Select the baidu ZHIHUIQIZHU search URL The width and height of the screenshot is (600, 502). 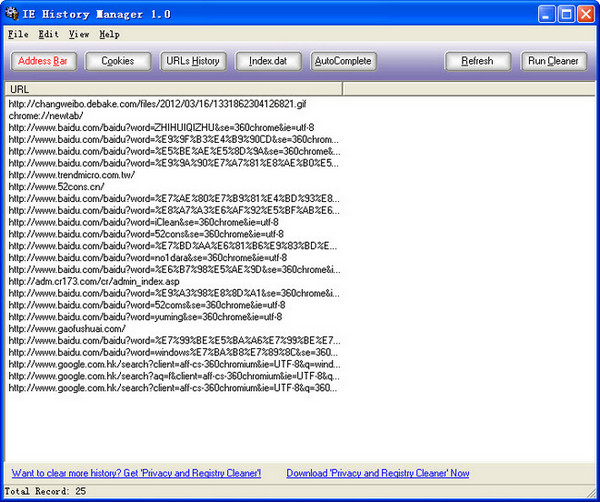(x=161, y=127)
